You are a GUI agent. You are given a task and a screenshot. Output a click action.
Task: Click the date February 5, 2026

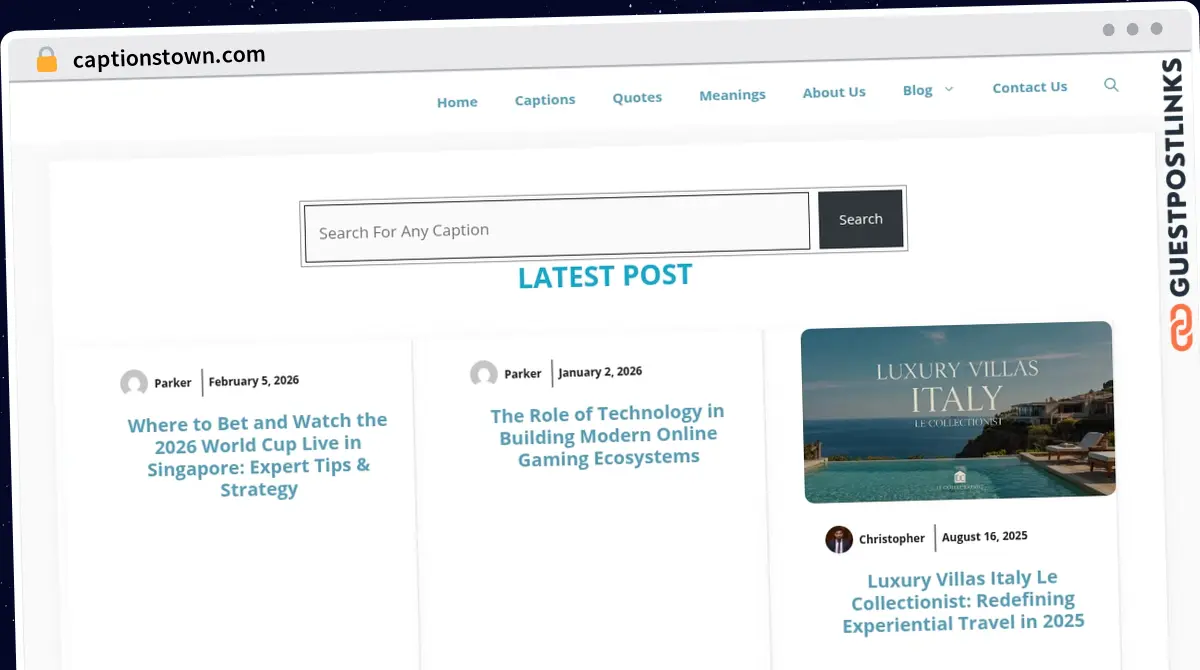(x=254, y=381)
